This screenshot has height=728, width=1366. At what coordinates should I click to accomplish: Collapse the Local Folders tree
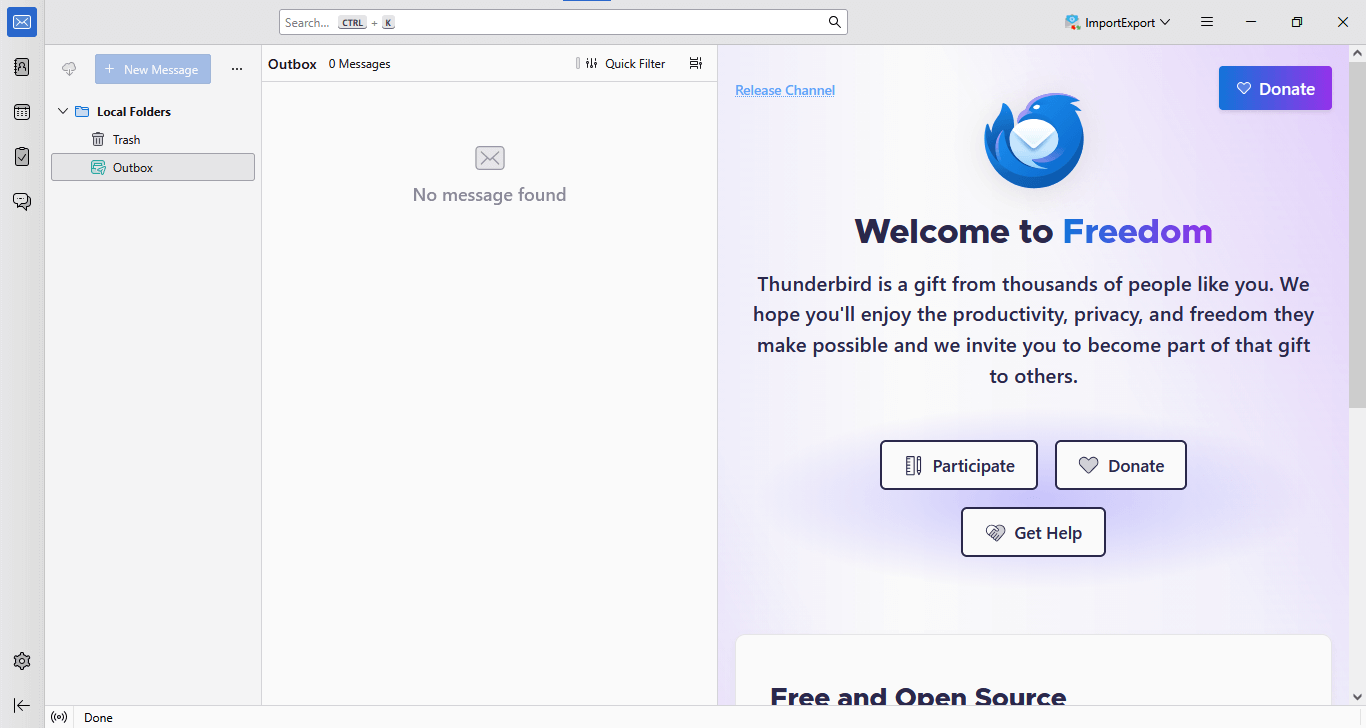[63, 112]
